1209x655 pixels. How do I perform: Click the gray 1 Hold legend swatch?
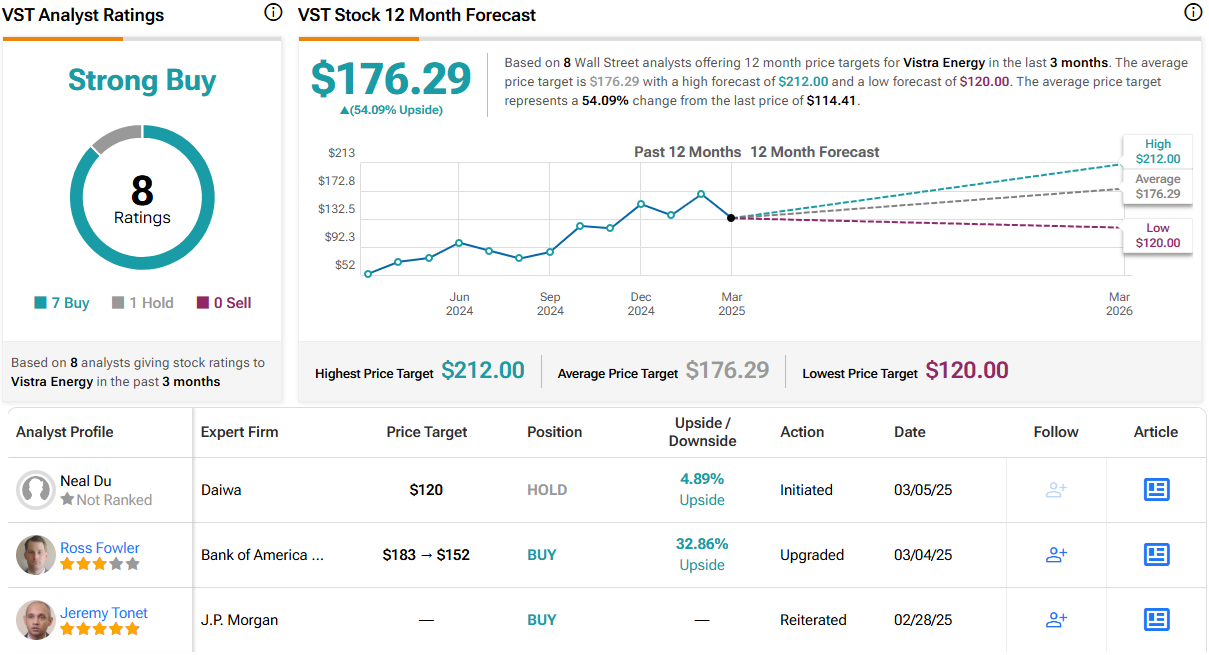[x=118, y=303]
